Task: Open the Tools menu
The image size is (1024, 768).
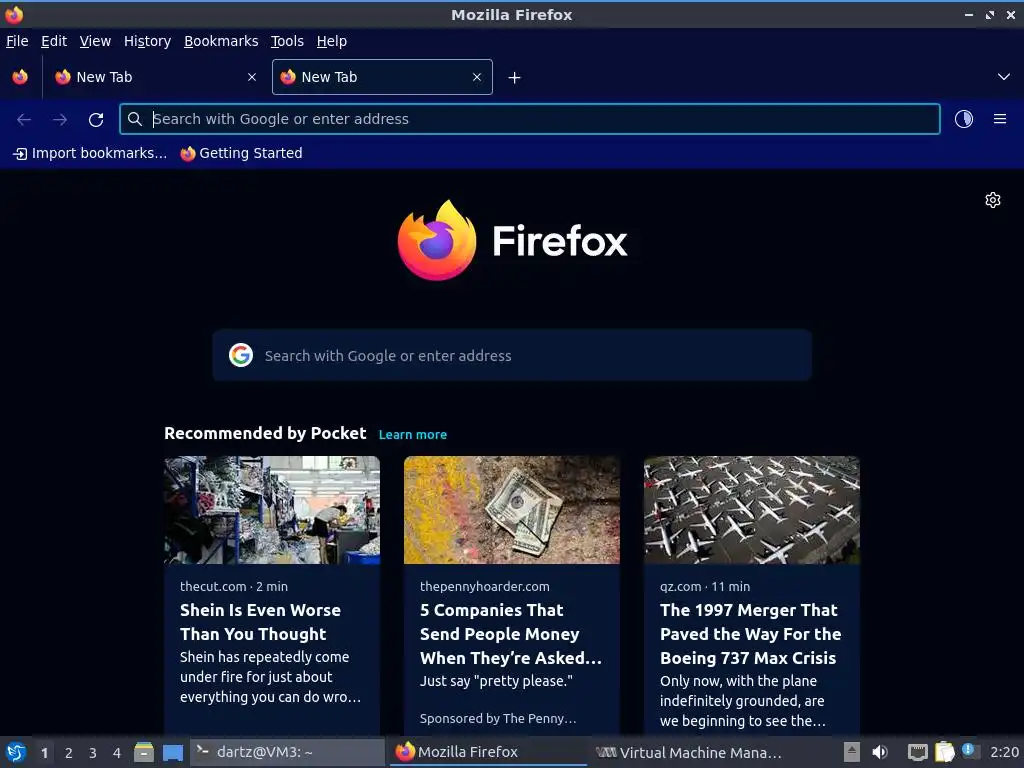Action: click(287, 41)
